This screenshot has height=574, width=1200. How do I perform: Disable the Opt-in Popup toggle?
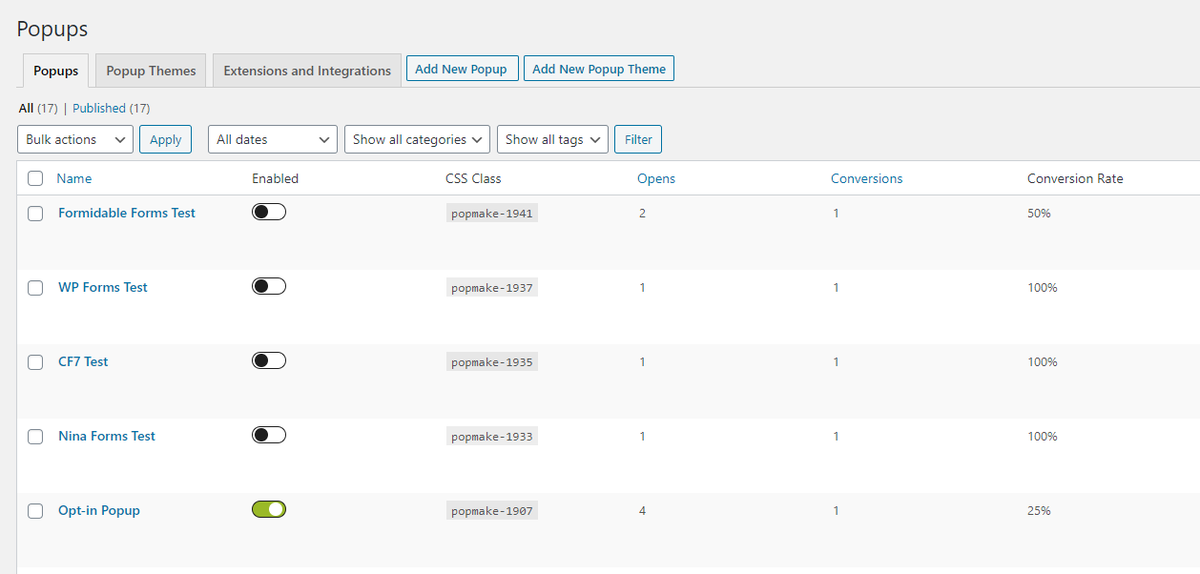pyautogui.click(x=269, y=509)
